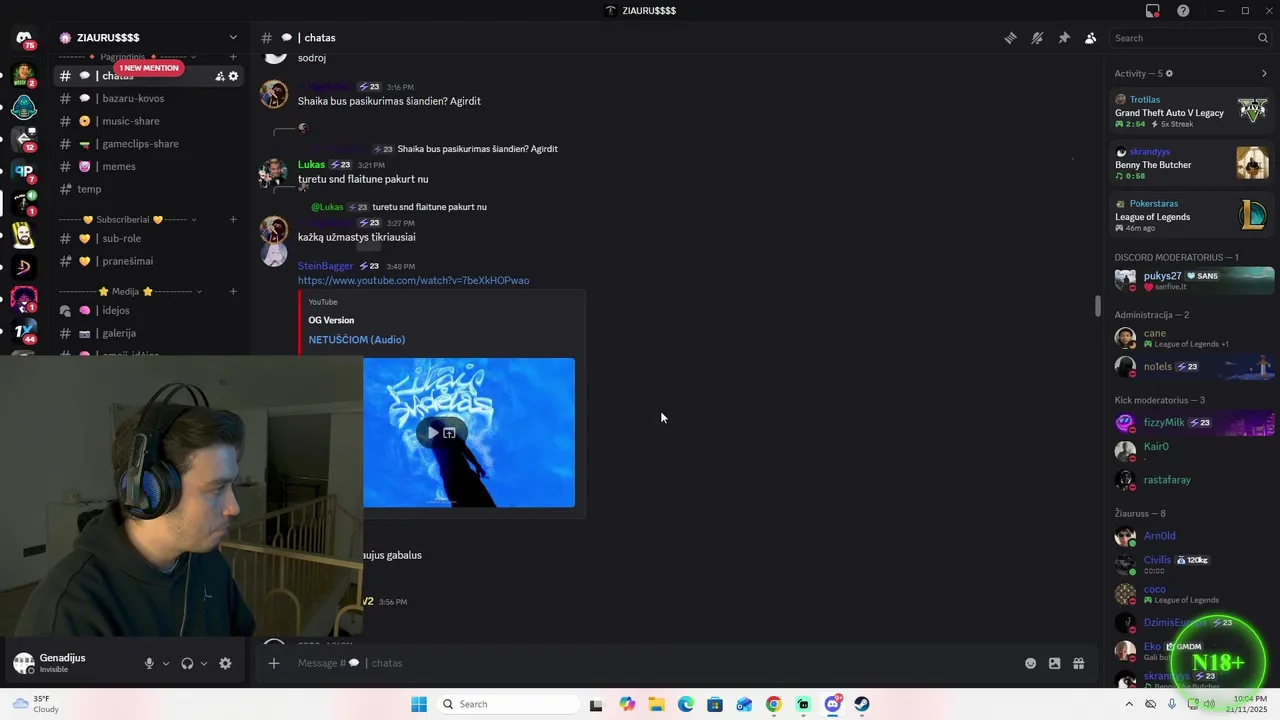Image resolution: width=1280 pixels, height=720 pixels.
Task: Open member rastafaray profile
Action: 1192,480
